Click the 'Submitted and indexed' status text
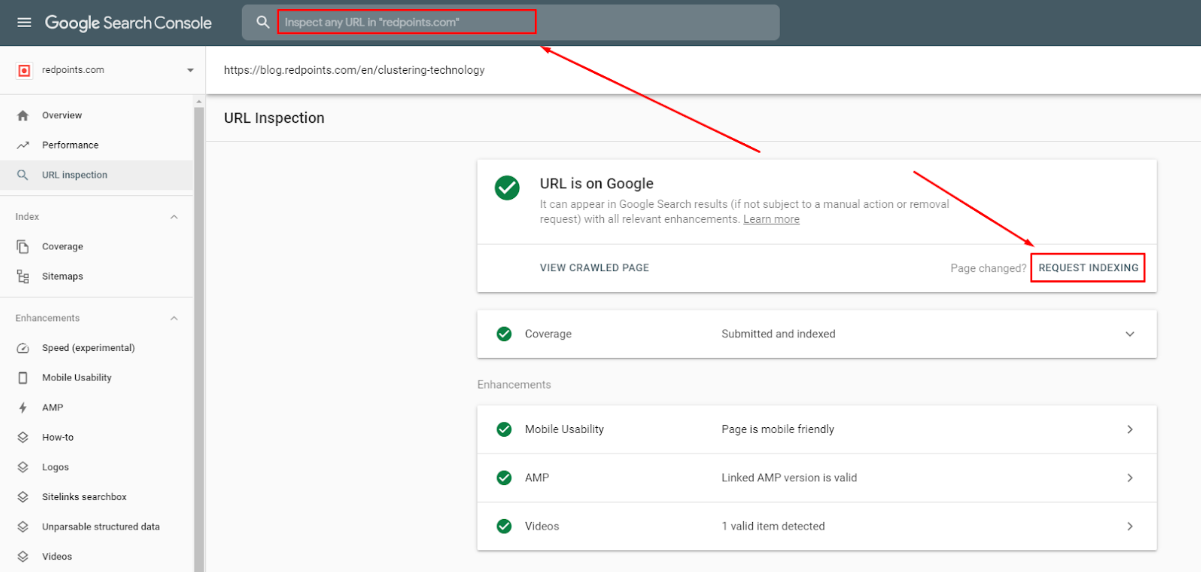This screenshot has width=1201, height=572. pos(778,334)
